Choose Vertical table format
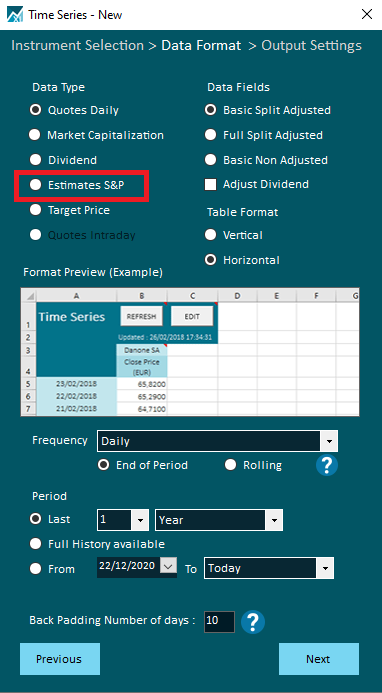 point(210,235)
